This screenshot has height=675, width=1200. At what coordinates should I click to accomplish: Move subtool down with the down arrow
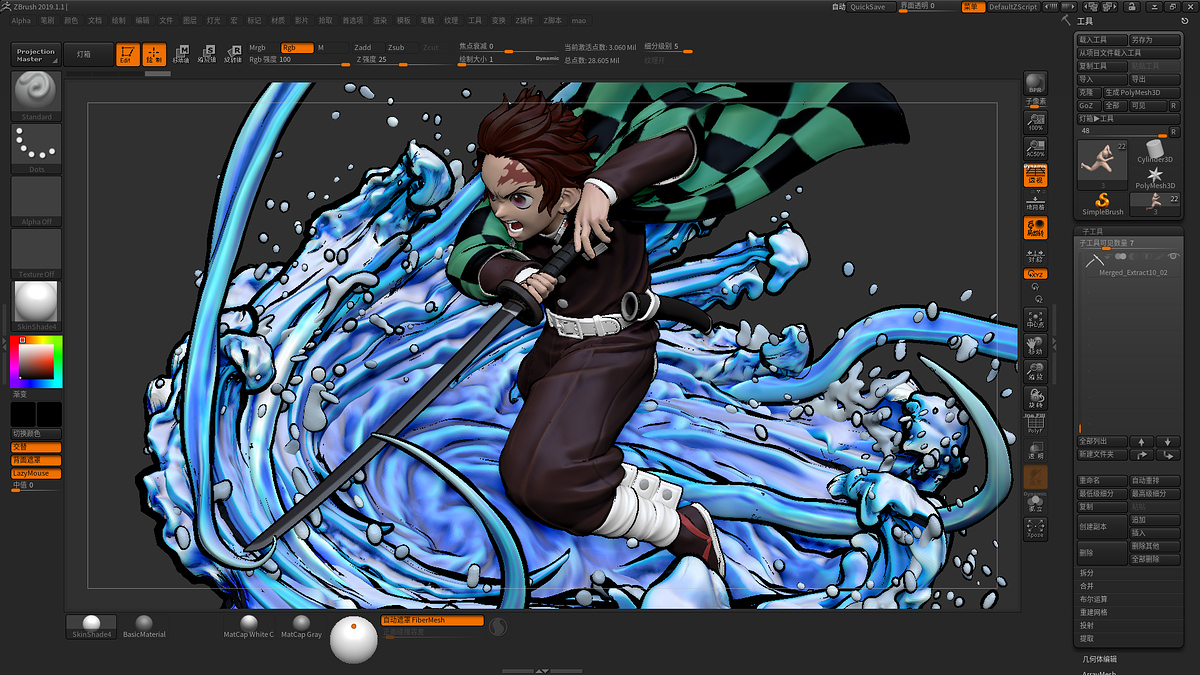point(1167,441)
